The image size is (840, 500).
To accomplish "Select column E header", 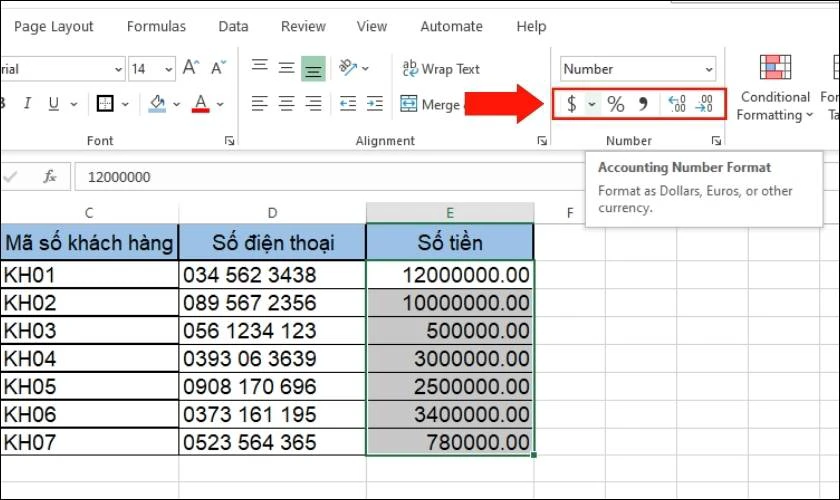I will click(x=450, y=213).
